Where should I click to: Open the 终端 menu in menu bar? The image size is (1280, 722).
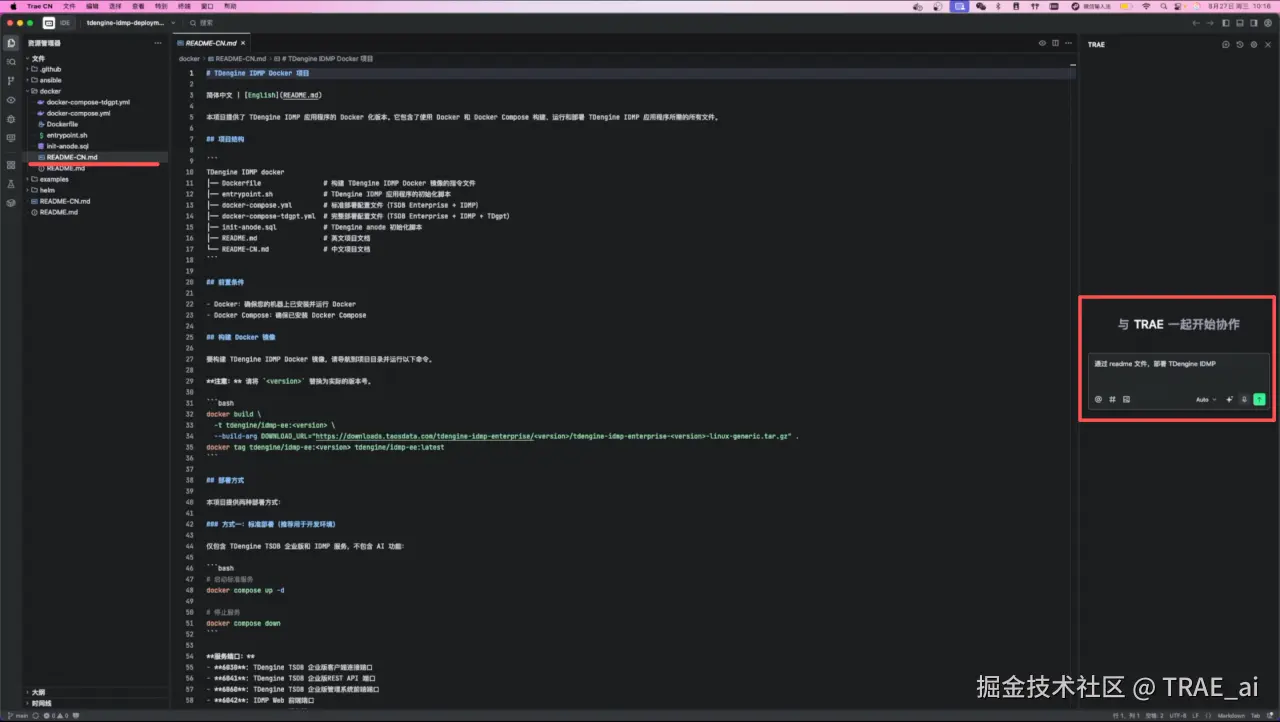pos(184,6)
